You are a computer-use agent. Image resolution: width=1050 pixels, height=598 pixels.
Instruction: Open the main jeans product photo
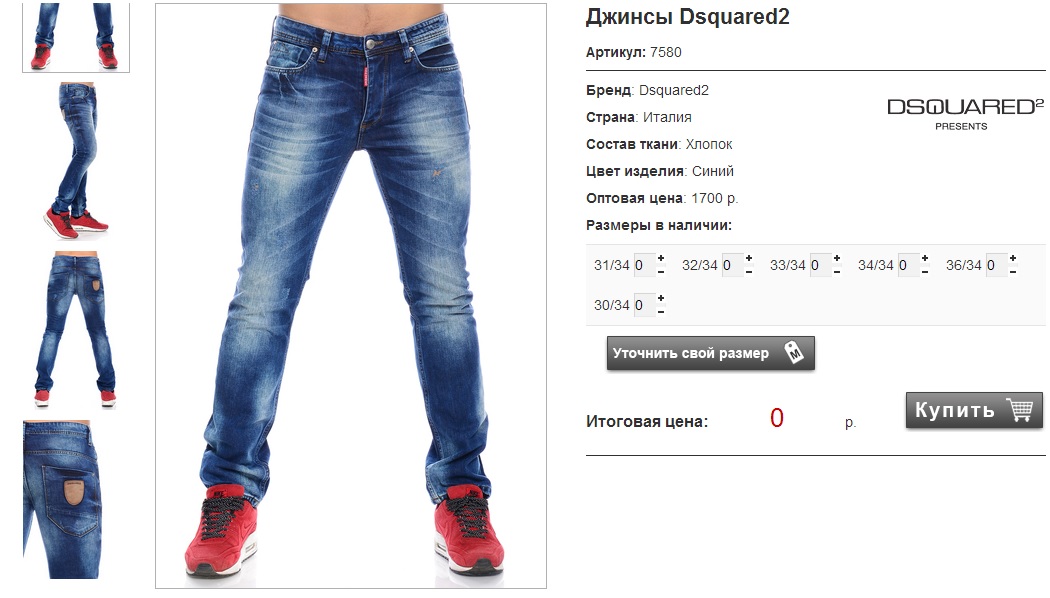point(351,296)
